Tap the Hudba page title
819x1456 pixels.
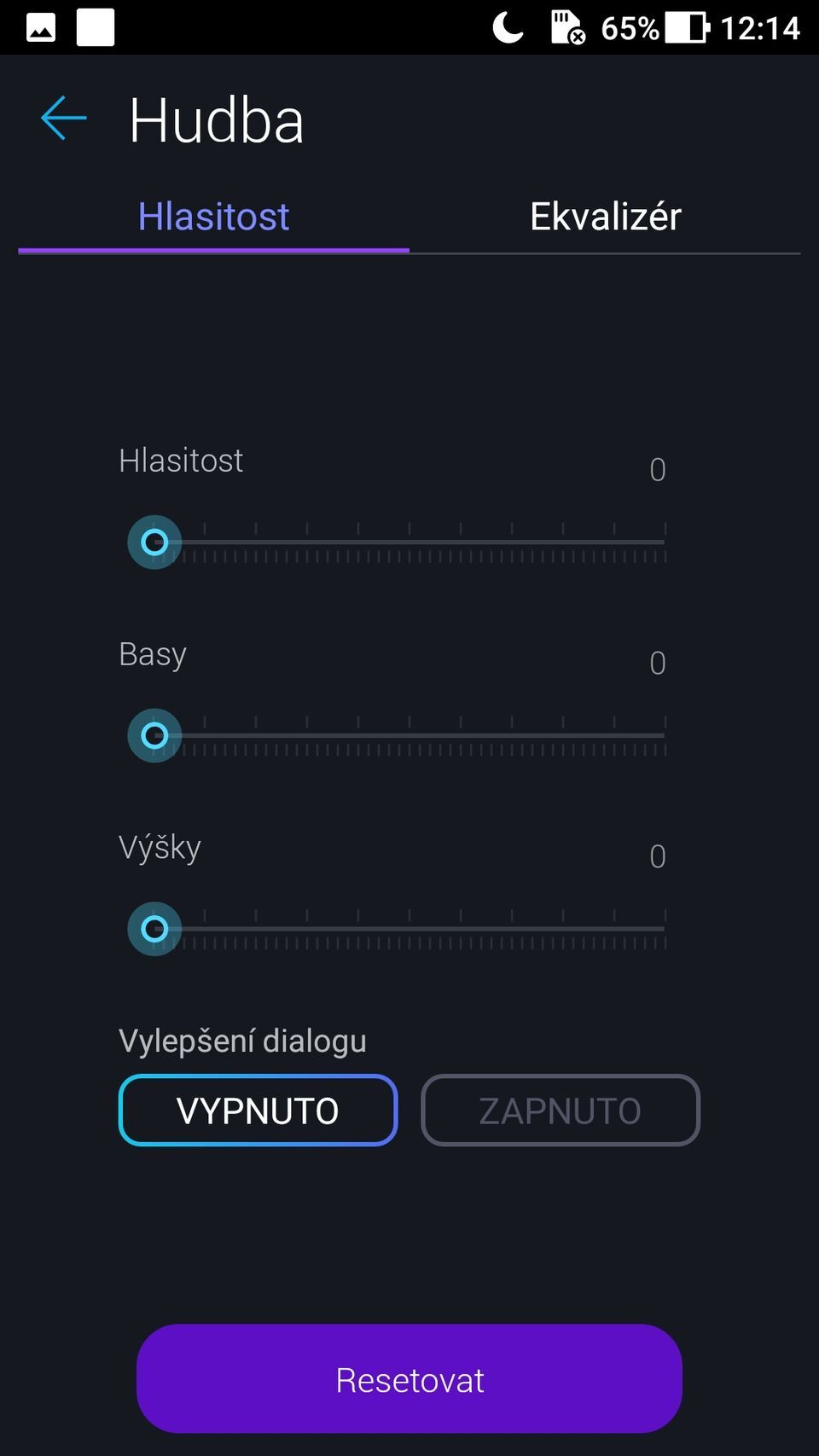pos(217,121)
